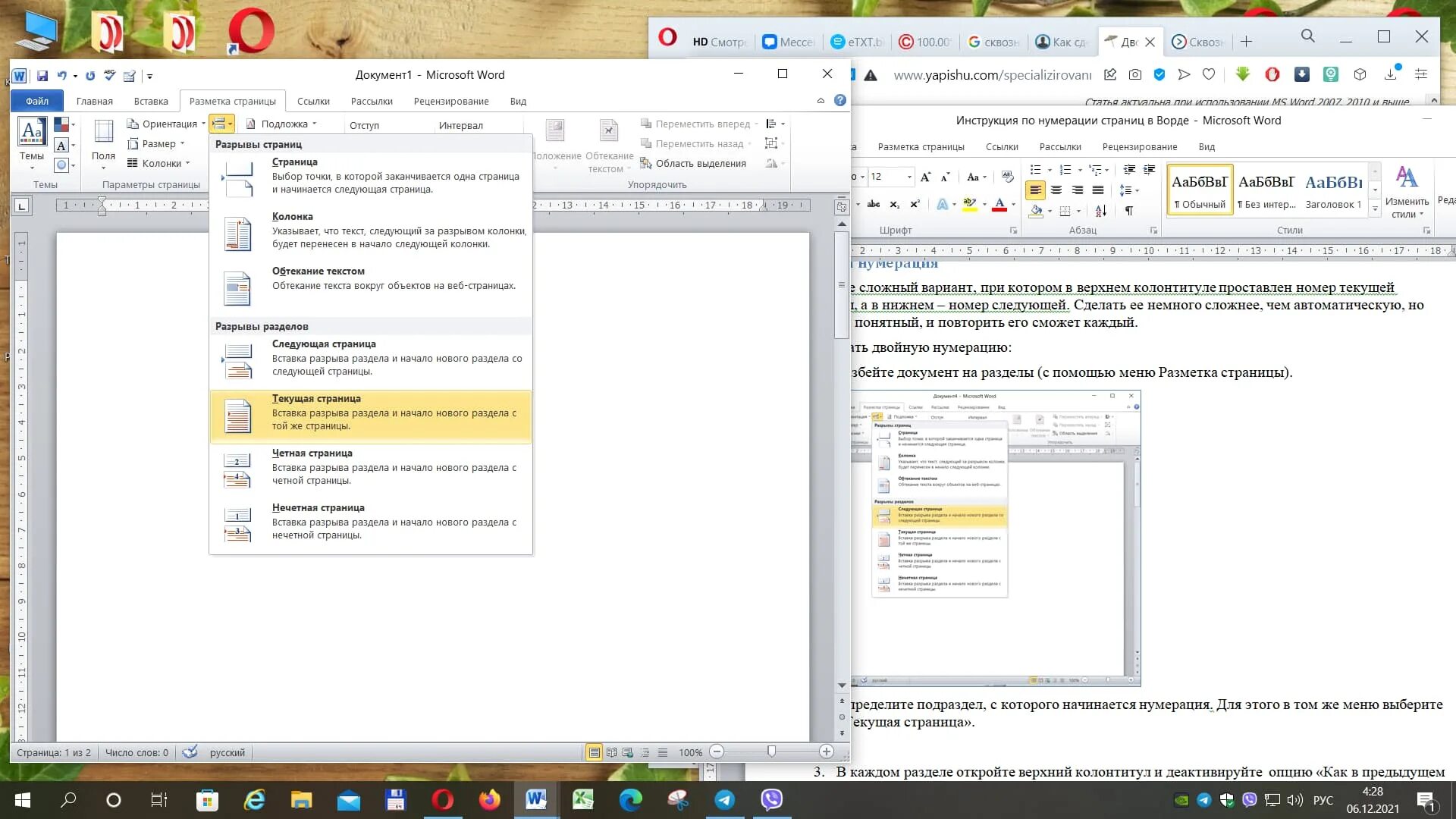Open Change Styles (Изменить стили) dropdown
Image resolution: width=1456 pixels, height=819 pixels.
point(1407,193)
